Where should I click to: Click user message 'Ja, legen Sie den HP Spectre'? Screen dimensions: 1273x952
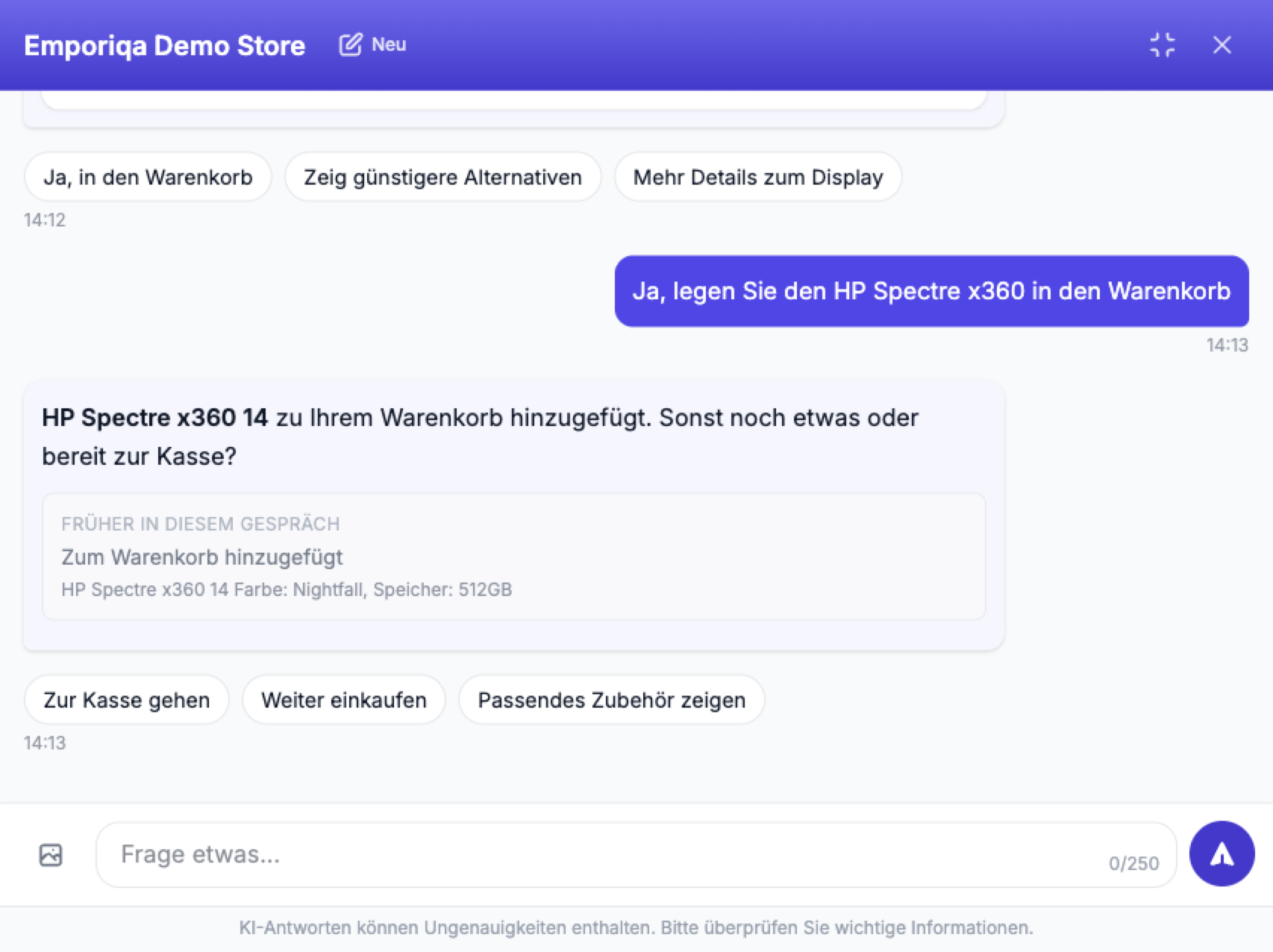931,291
